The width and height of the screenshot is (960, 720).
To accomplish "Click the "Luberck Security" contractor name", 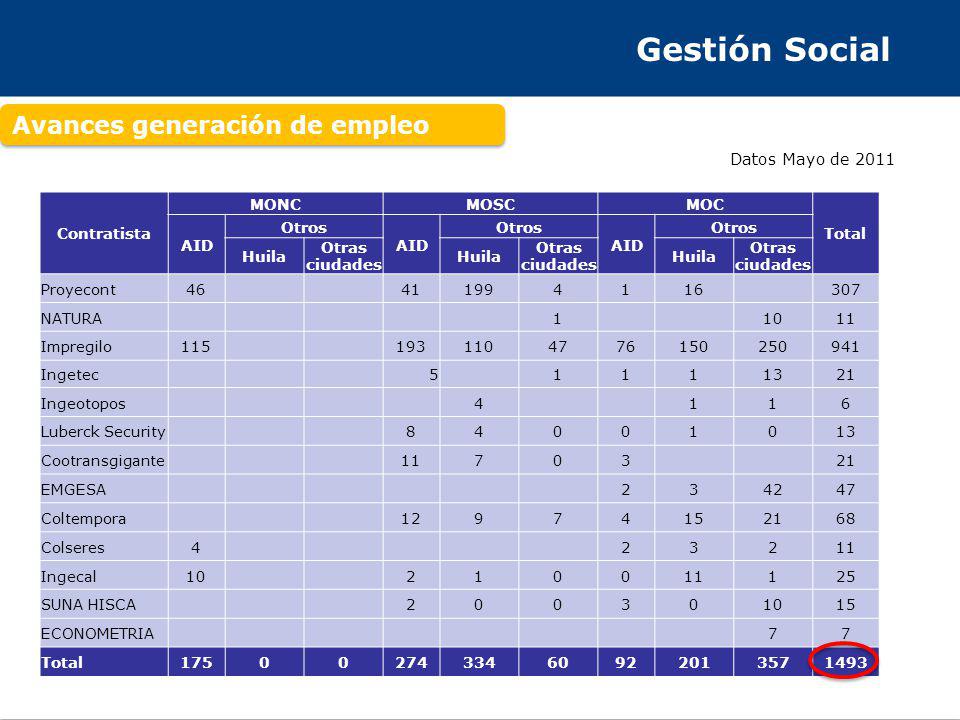I will [x=103, y=432].
